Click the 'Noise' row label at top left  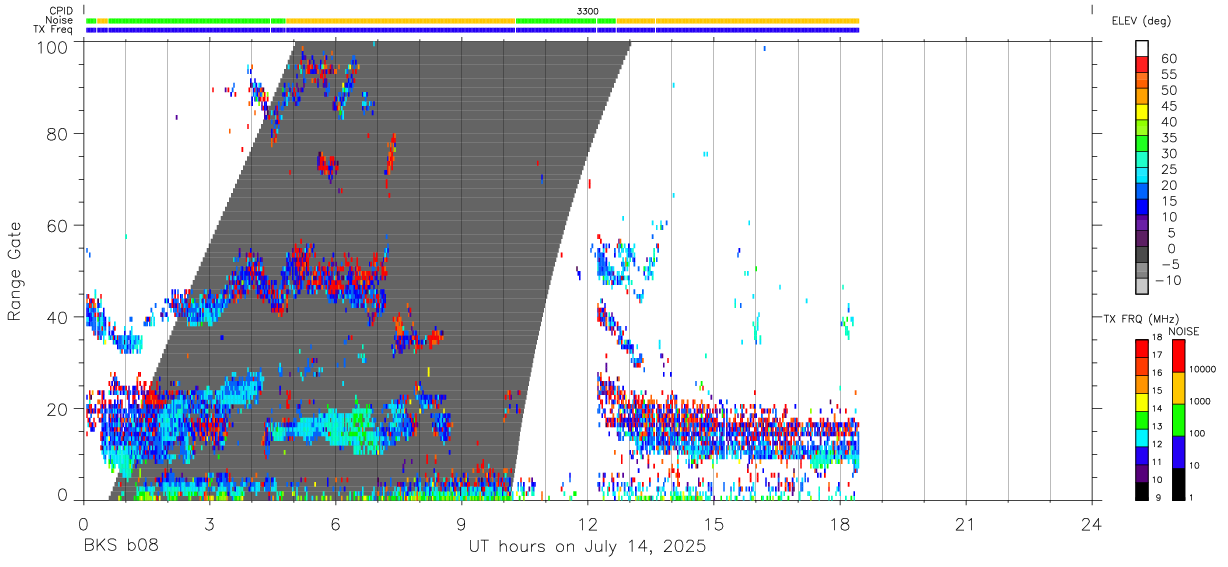[x=59, y=20]
